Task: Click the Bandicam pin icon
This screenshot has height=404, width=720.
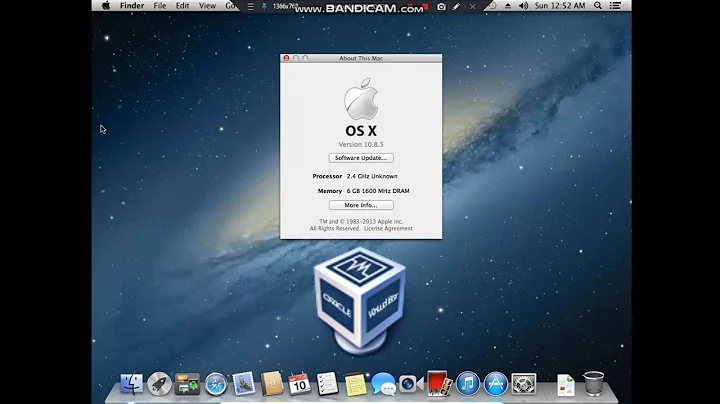Action: [x=264, y=6]
